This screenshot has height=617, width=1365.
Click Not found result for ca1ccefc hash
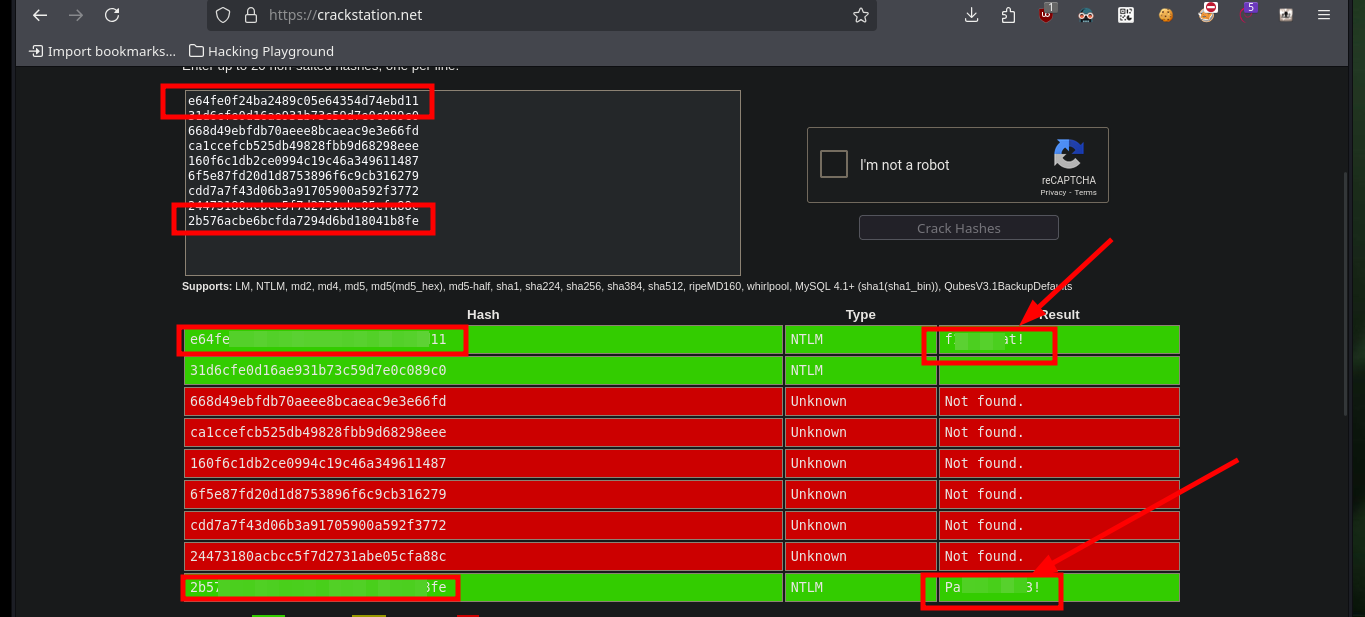[x=985, y=432]
